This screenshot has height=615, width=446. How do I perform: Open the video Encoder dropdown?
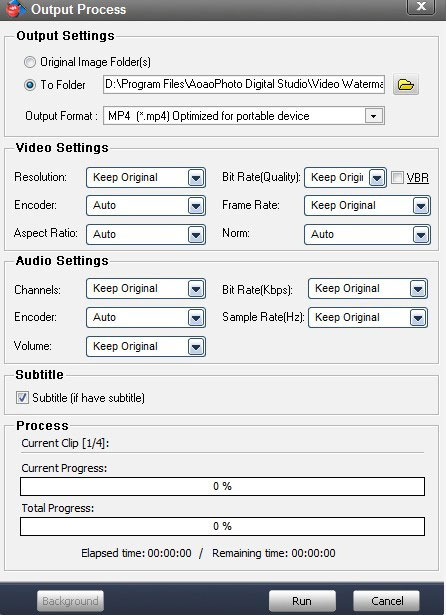click(146, 206)
